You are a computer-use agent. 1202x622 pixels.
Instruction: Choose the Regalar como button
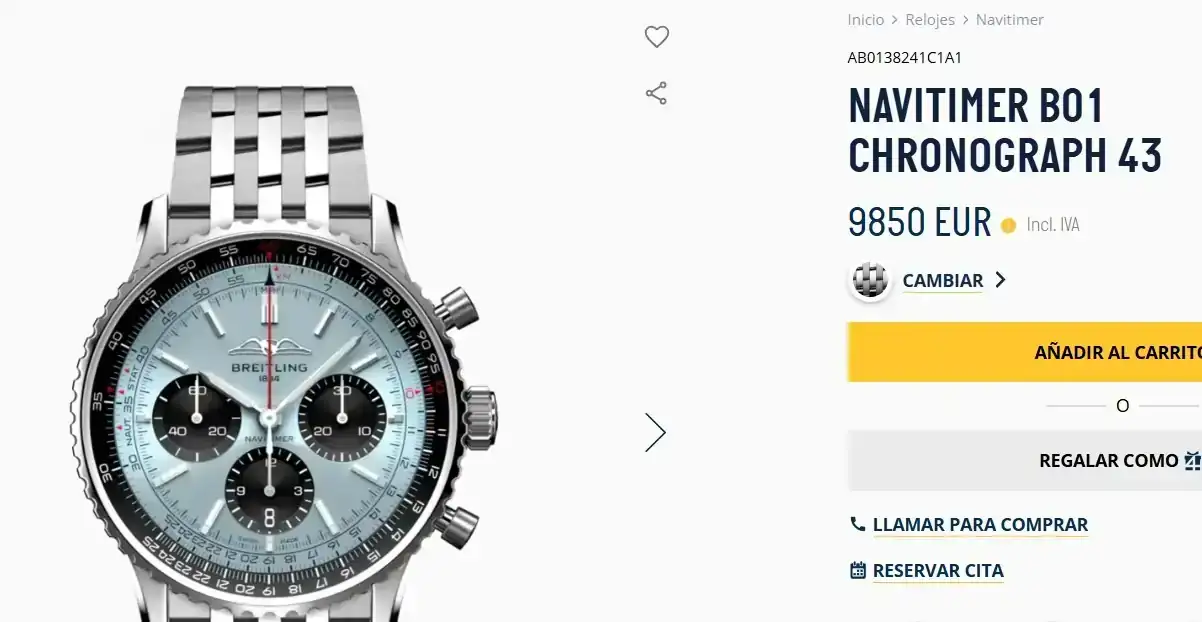[1025, 461]
